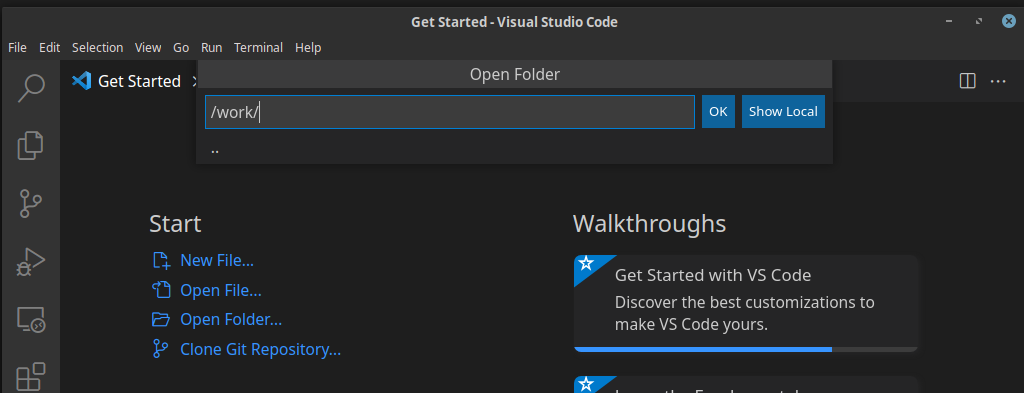Image resolution: width=1024 pixels, height=393 pixels.
Task: Click the VS Code logo on Get Started tab
Action: point(81,81)
